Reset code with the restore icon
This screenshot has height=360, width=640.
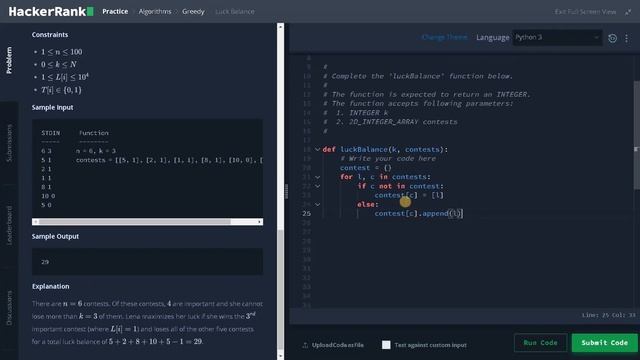coord(612,38)
